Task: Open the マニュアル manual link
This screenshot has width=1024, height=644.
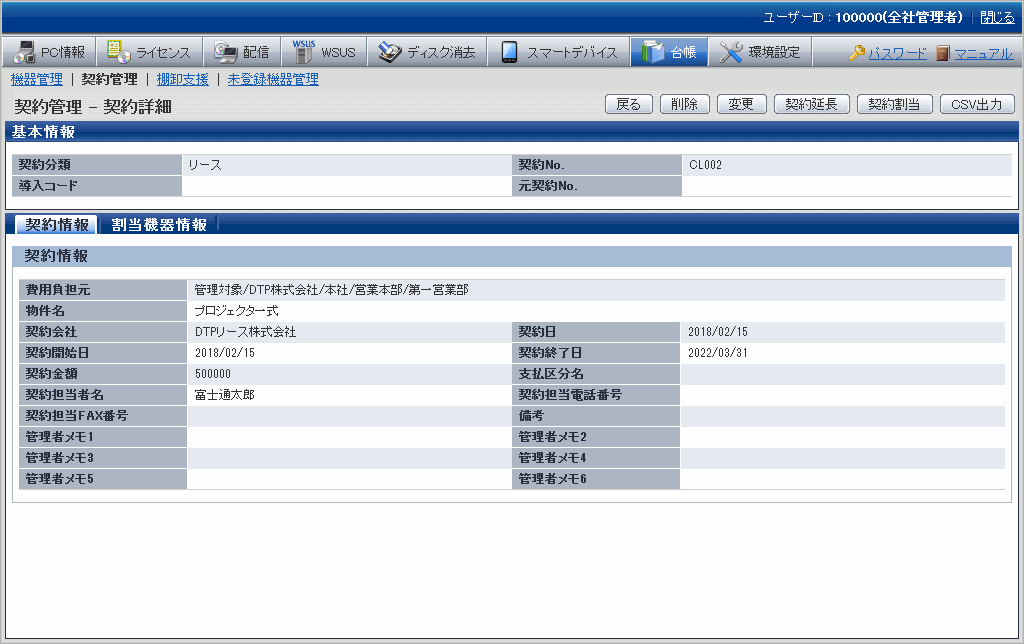Action: 975,53
